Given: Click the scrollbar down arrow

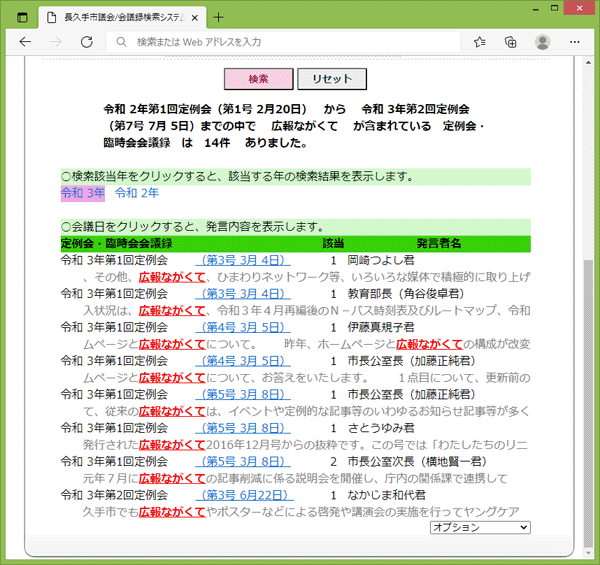Looking at the screenshot, I should point(588,553).
